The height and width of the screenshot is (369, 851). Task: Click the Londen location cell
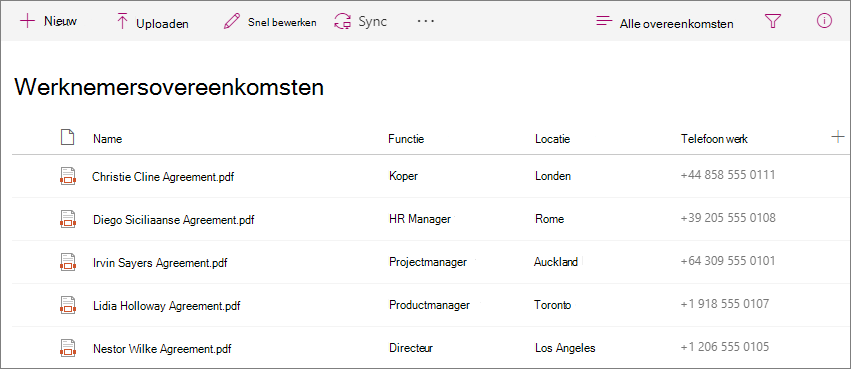coord(553,176)
